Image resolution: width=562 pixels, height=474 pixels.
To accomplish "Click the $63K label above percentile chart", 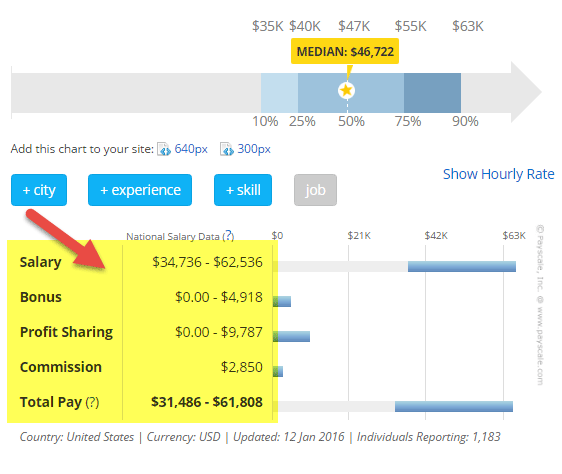I will [x=468, y=26].
